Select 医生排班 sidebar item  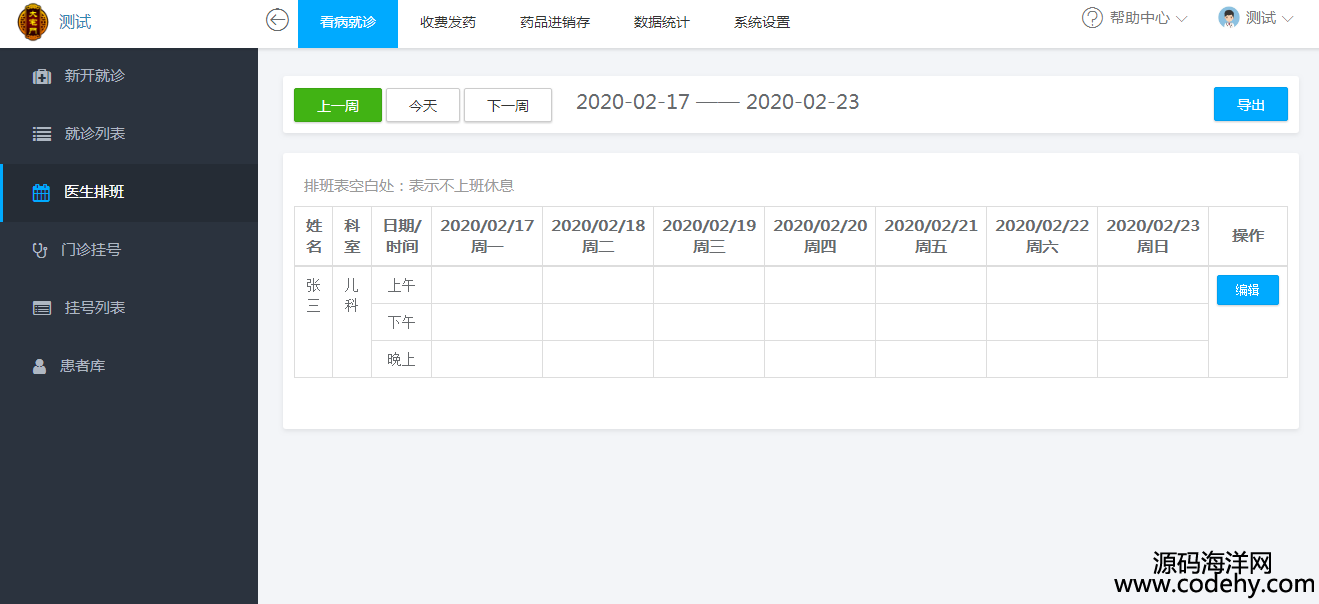click(x=129, y=192)
